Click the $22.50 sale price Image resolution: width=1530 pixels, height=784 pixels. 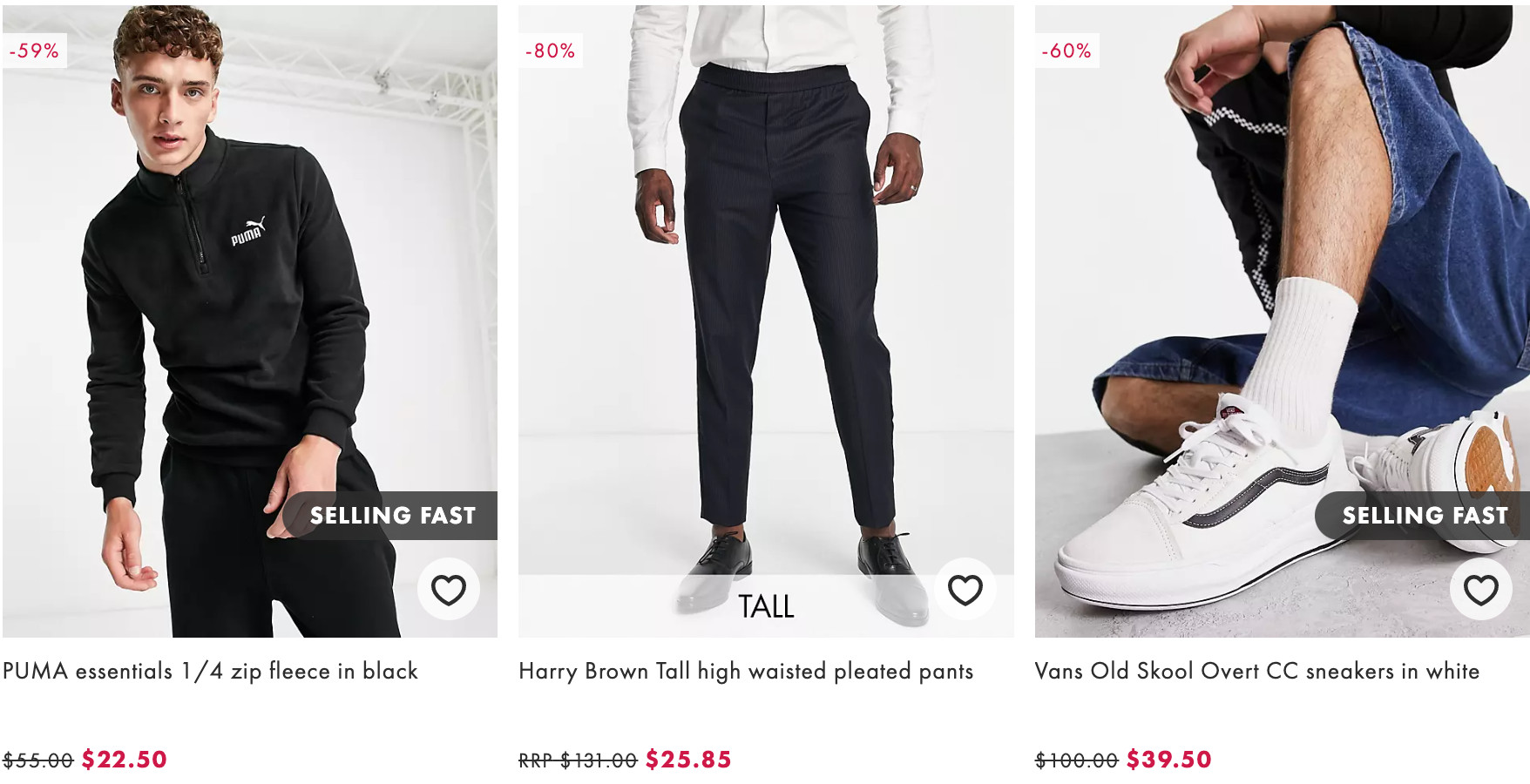[125, 760]
